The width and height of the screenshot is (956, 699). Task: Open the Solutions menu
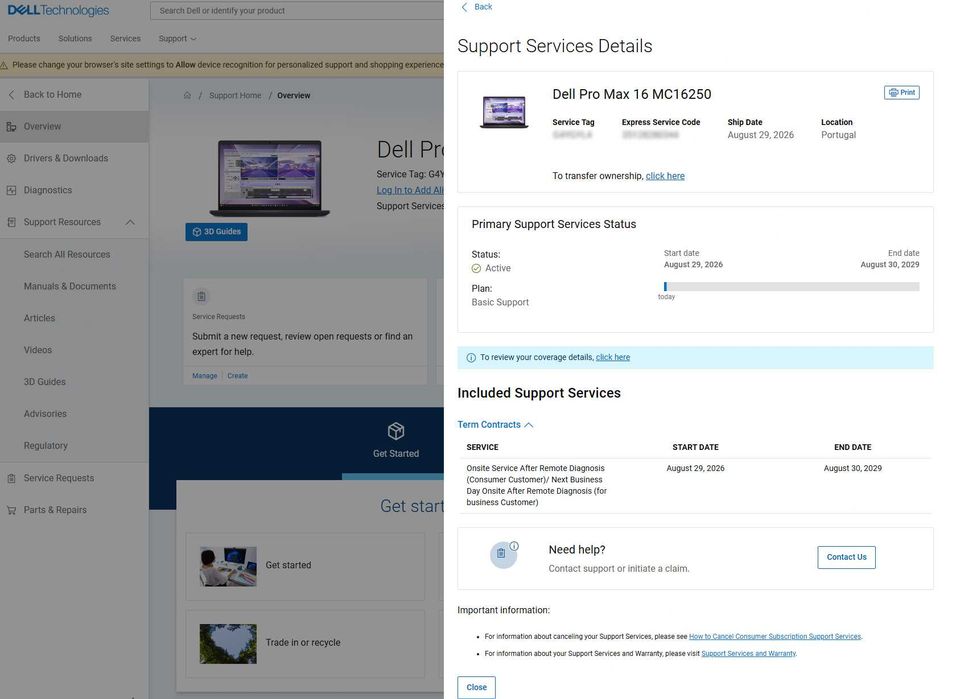(75, 38)
